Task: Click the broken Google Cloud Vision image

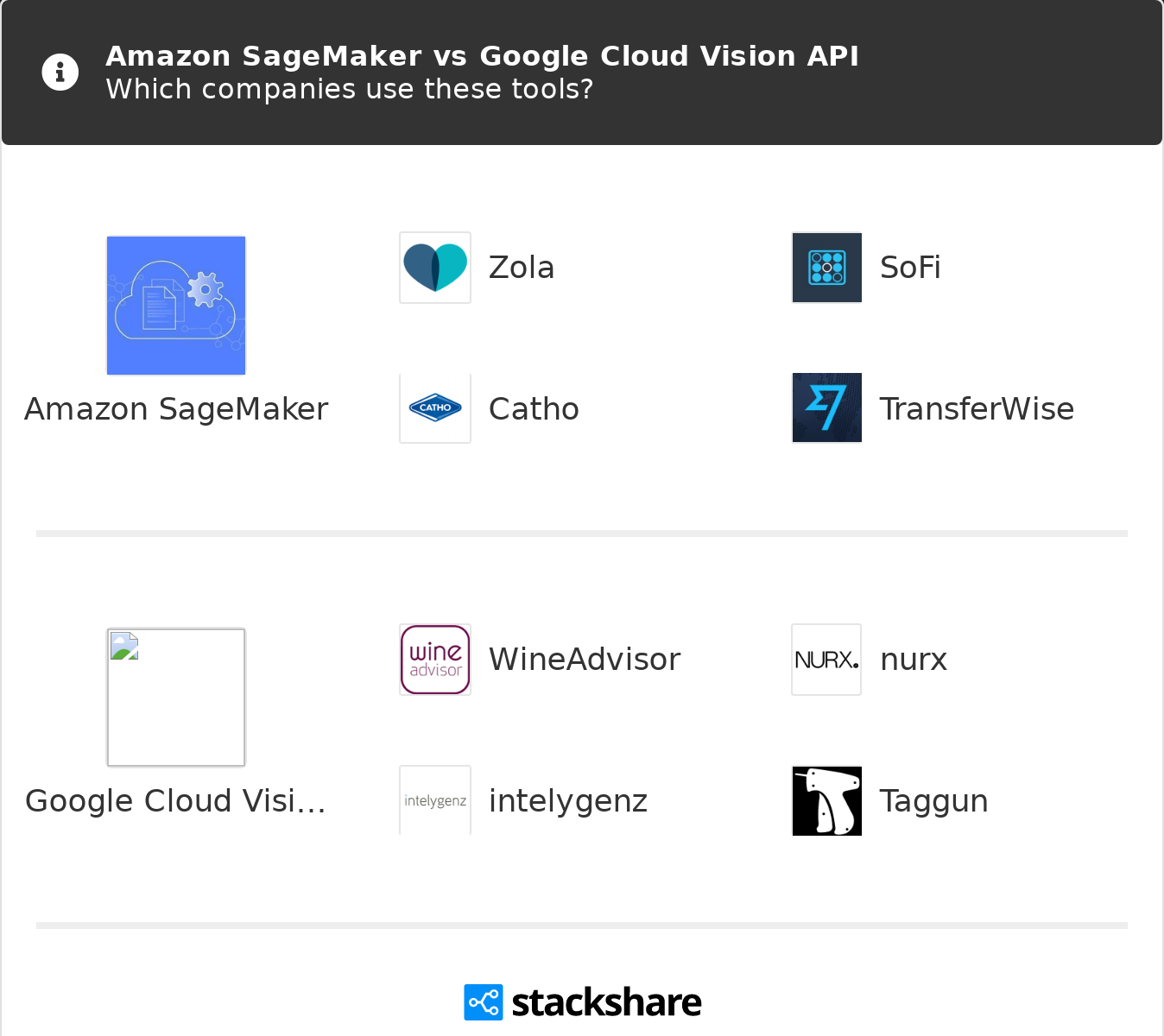Action: 176,698
